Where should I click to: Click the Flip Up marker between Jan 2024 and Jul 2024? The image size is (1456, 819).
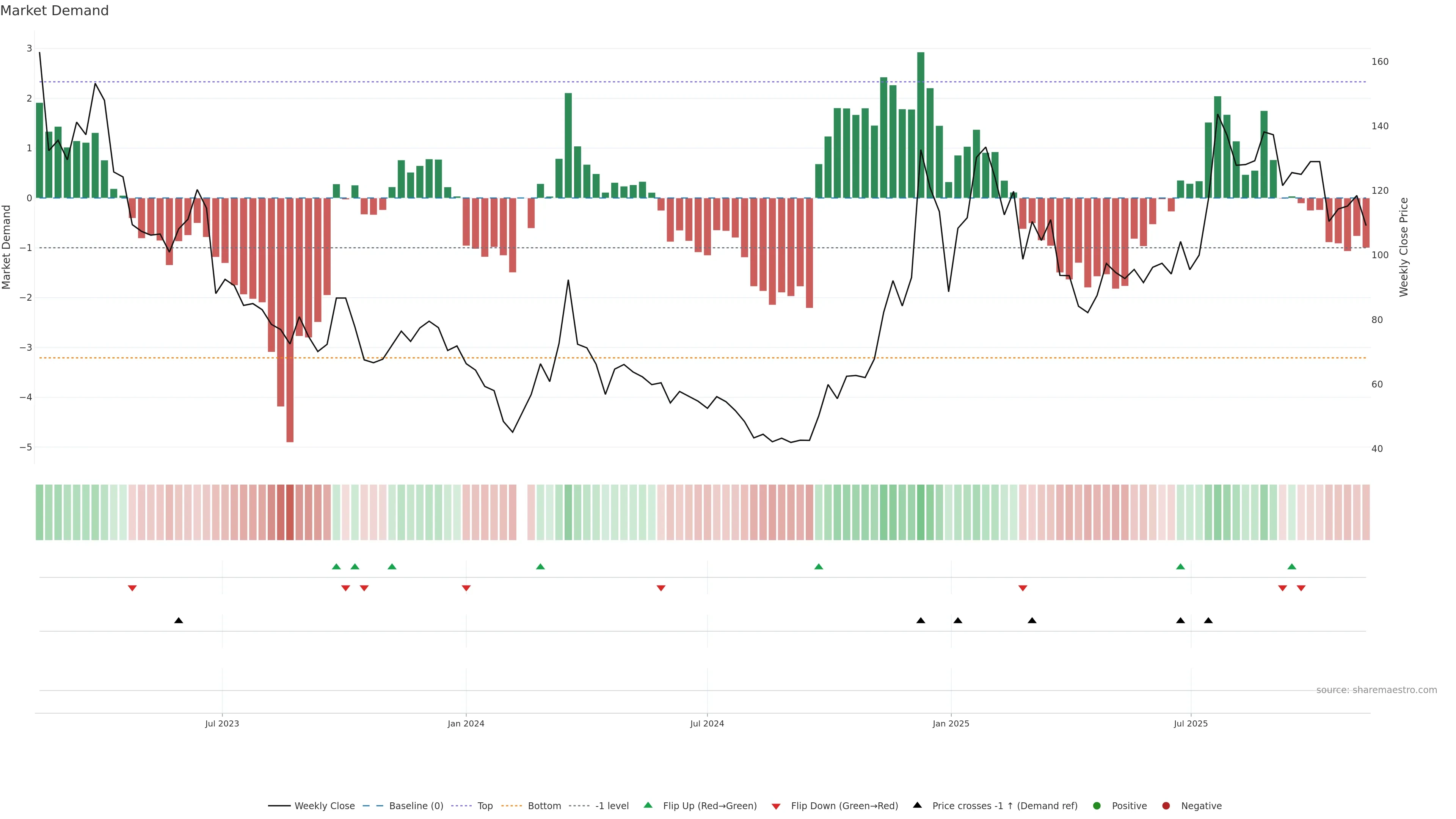(540, 566)
